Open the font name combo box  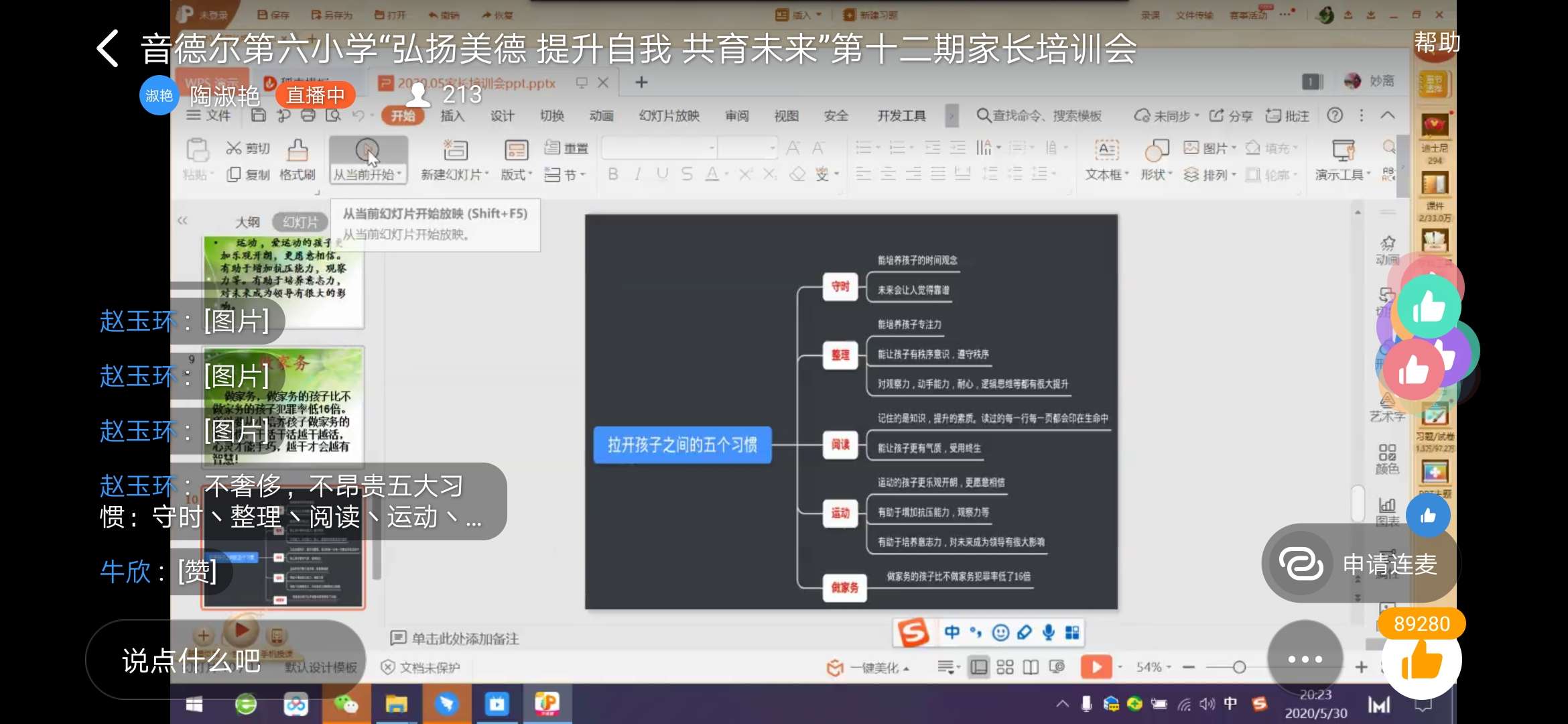click(659, 147)
